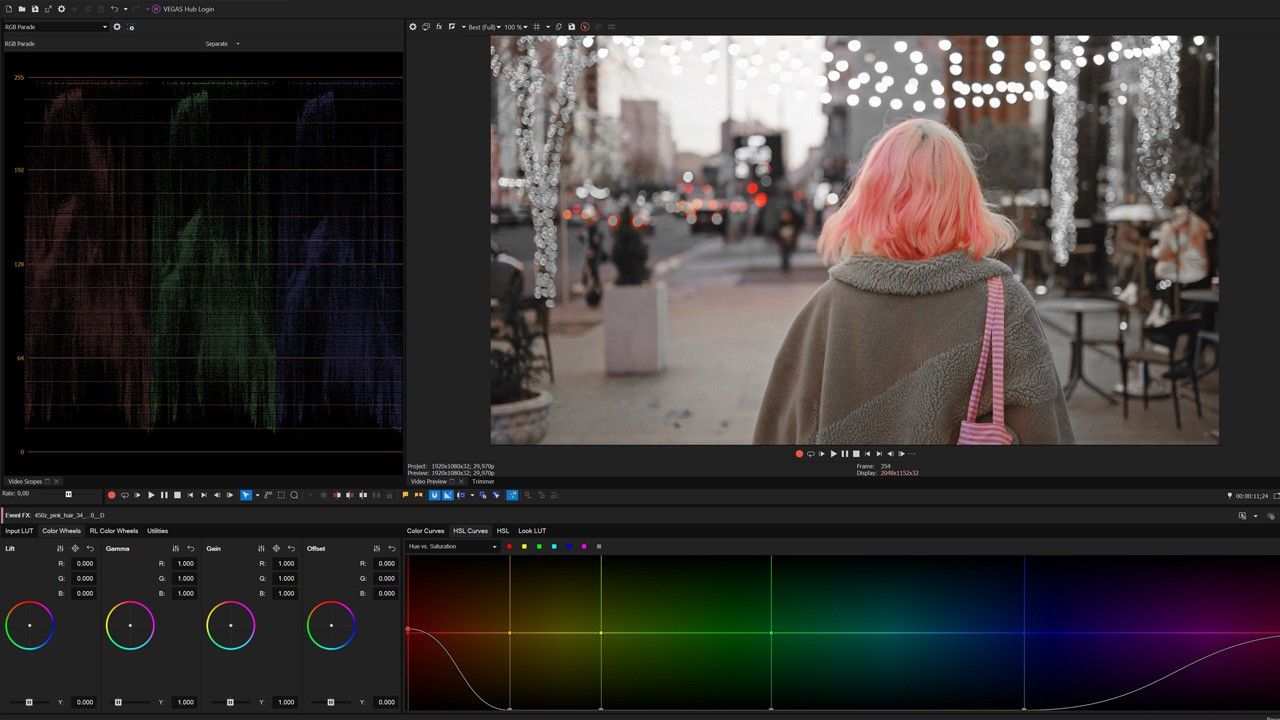Open the video preview settings gear
Image resolution: width=1280 pixels, height=720 pixels.
(413, 27)
